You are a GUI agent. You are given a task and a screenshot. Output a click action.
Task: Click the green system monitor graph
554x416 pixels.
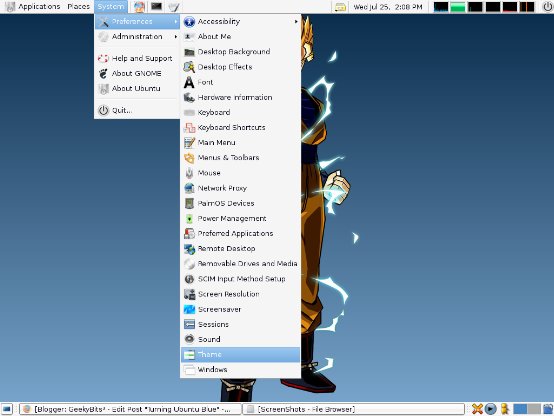(x=458, y=7)
